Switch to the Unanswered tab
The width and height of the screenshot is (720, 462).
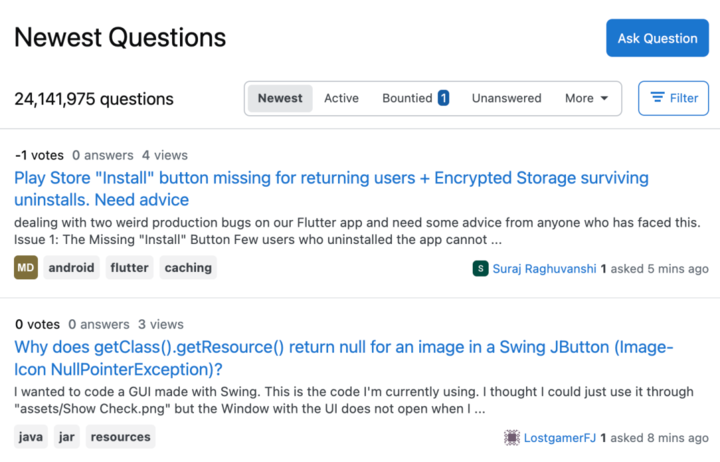tap(506, 98)
